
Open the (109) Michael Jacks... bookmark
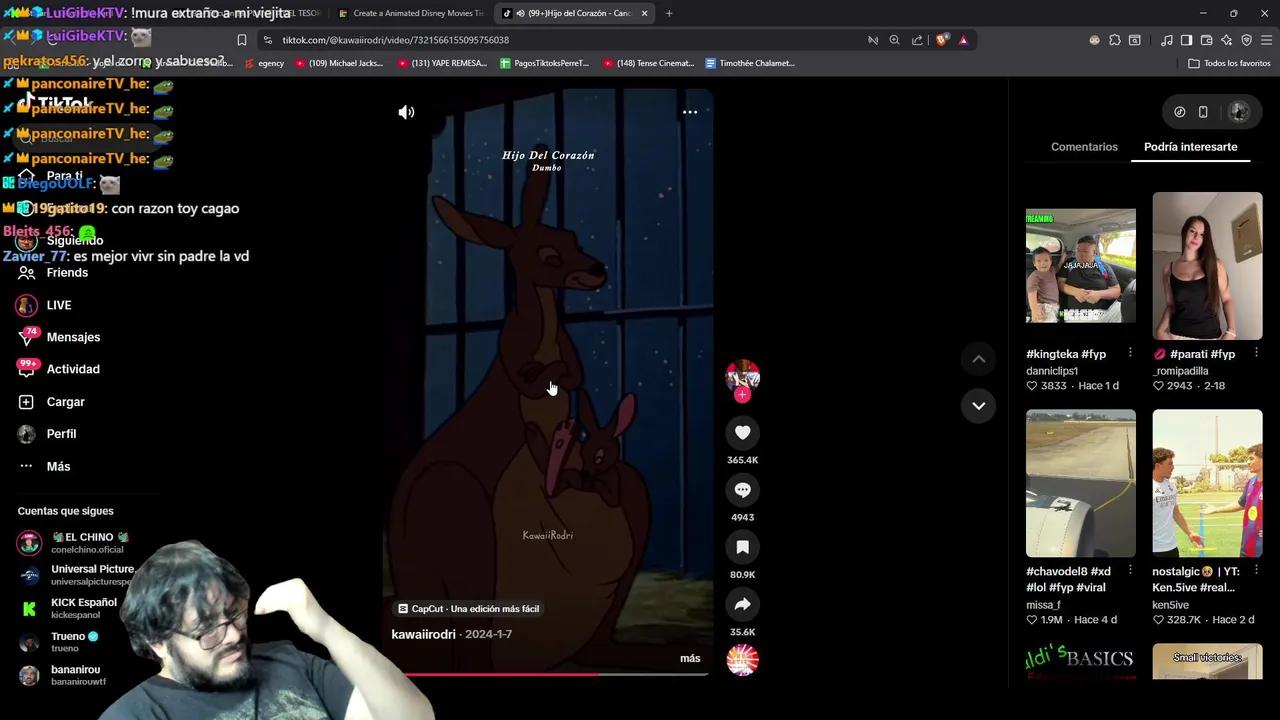(338, 63)
